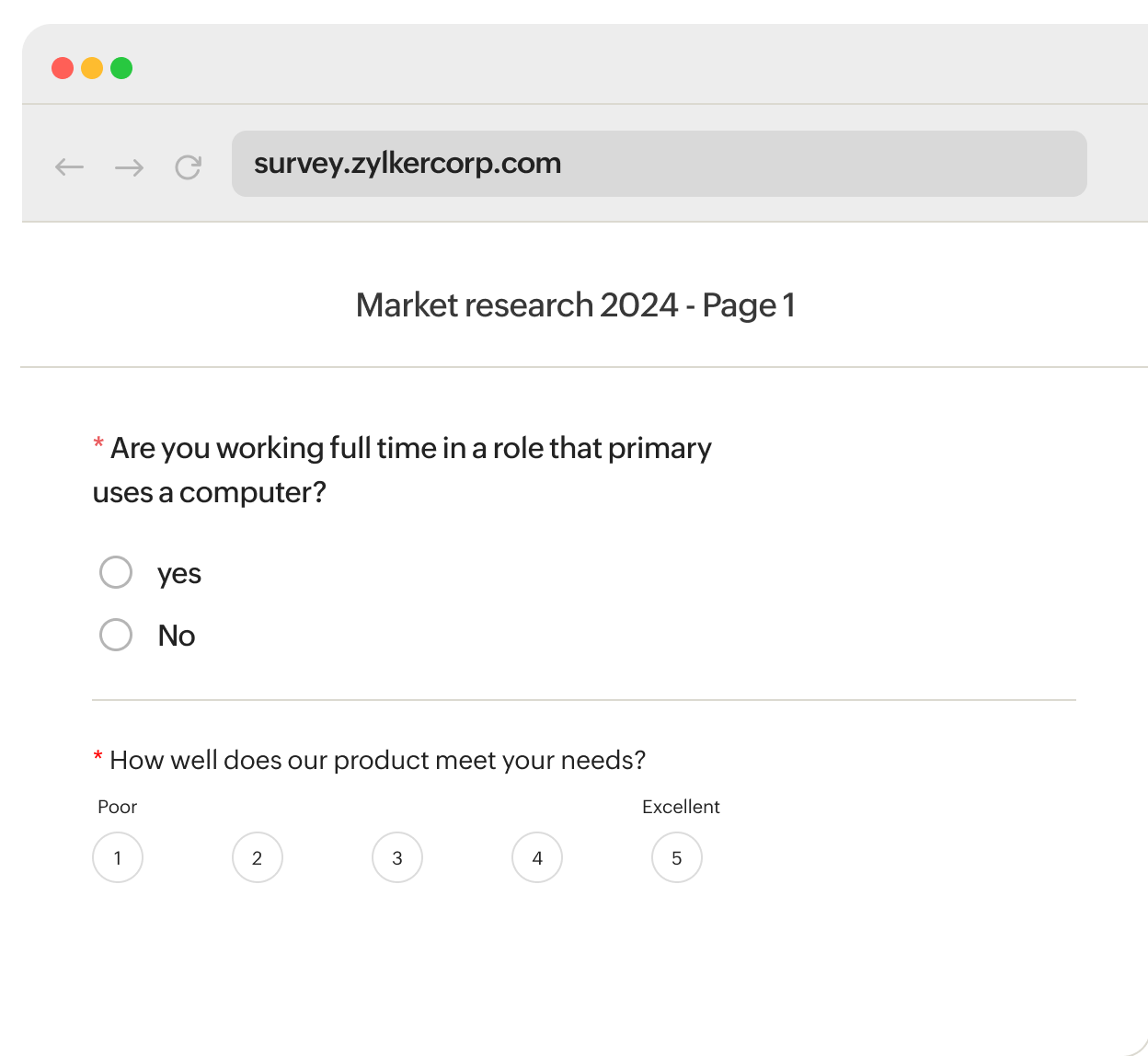Click the red asterisk beside the computer question
Screen dimensions: 1148x1056
[98, 445]
